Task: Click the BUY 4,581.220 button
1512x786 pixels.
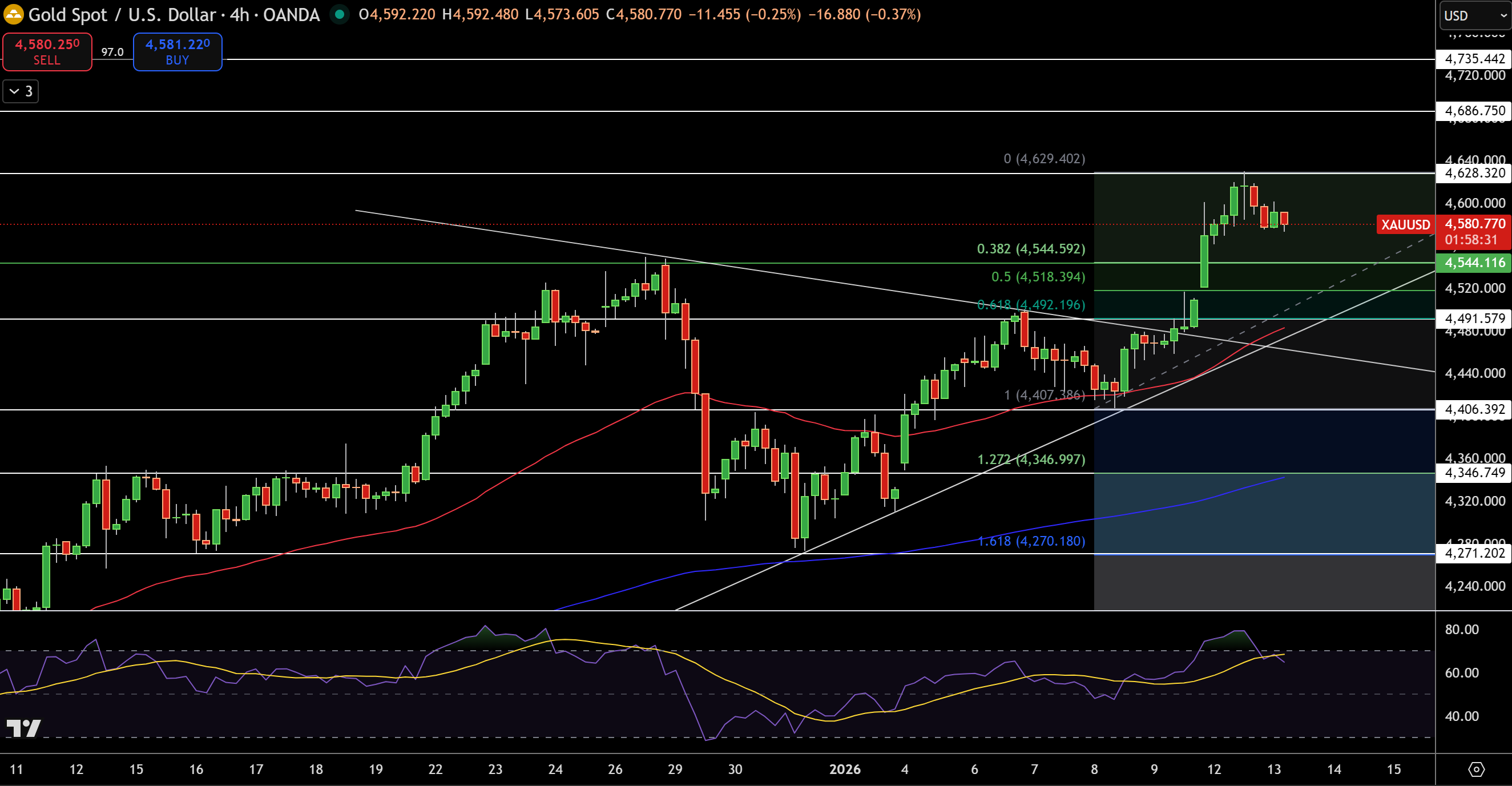Action: (178, 51)
